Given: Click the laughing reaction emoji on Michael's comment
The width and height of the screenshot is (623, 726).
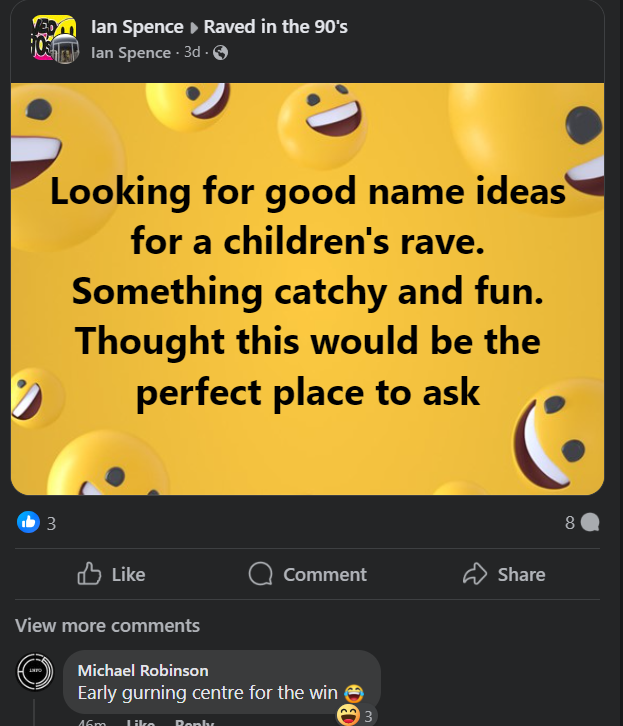Looking at the screenshot, I should tap(348, 714).
